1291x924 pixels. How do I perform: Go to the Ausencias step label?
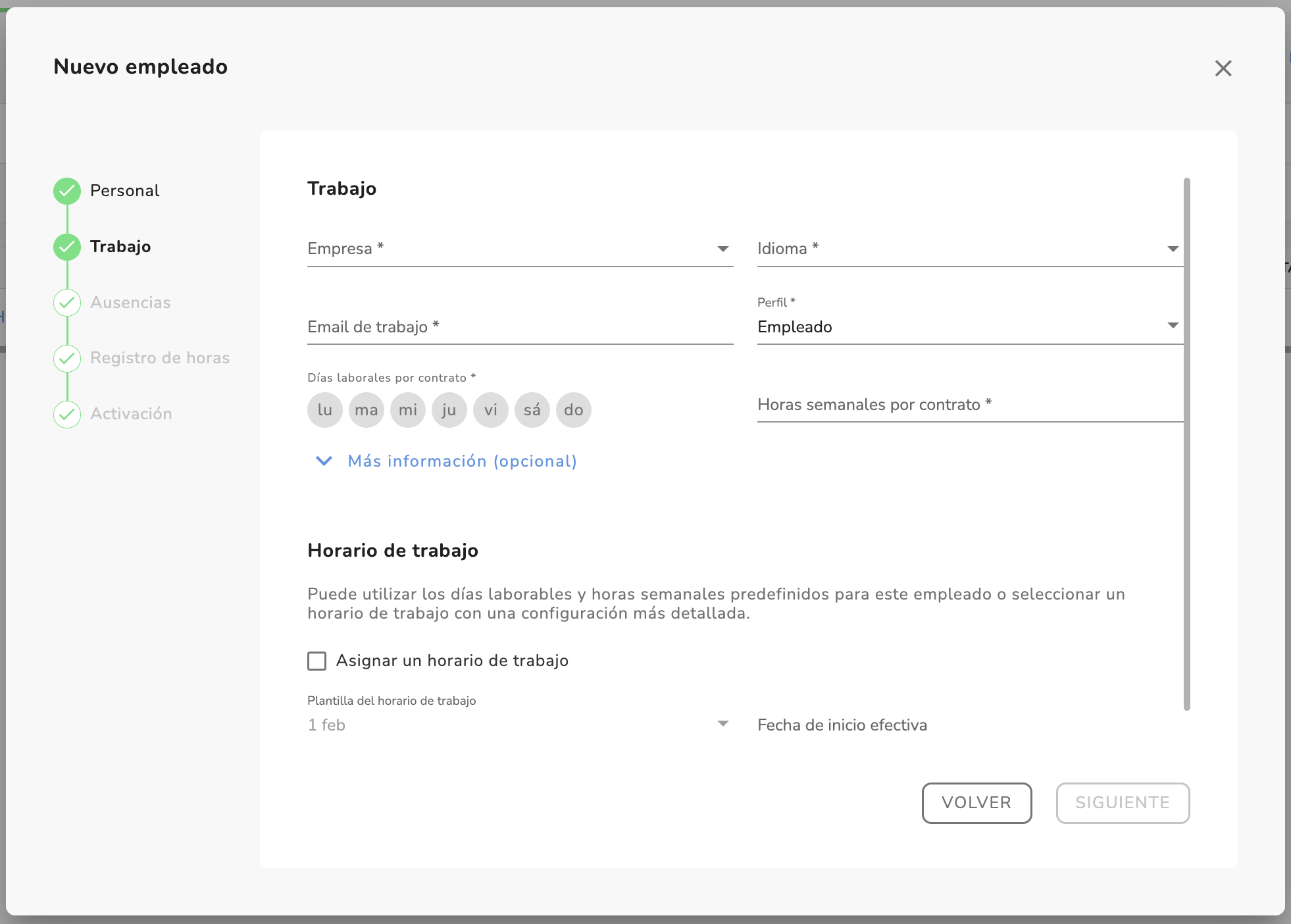coord(130,303)
